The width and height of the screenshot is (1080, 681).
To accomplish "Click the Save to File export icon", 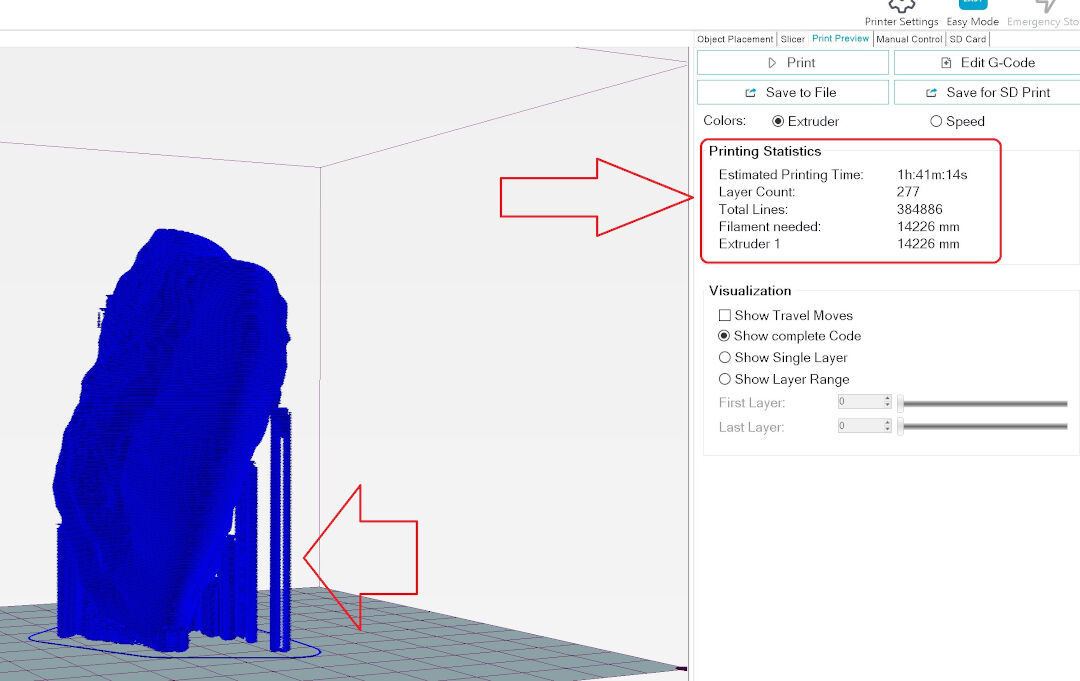I will (751, 92).
